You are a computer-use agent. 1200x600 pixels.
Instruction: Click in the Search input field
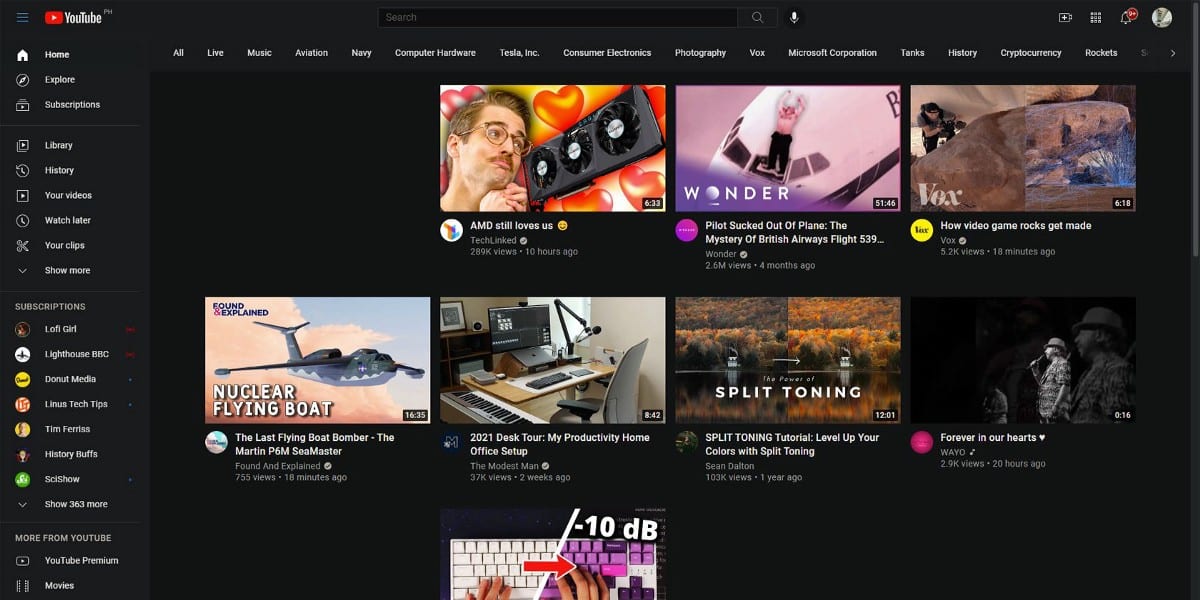click(x=558, y=17)
